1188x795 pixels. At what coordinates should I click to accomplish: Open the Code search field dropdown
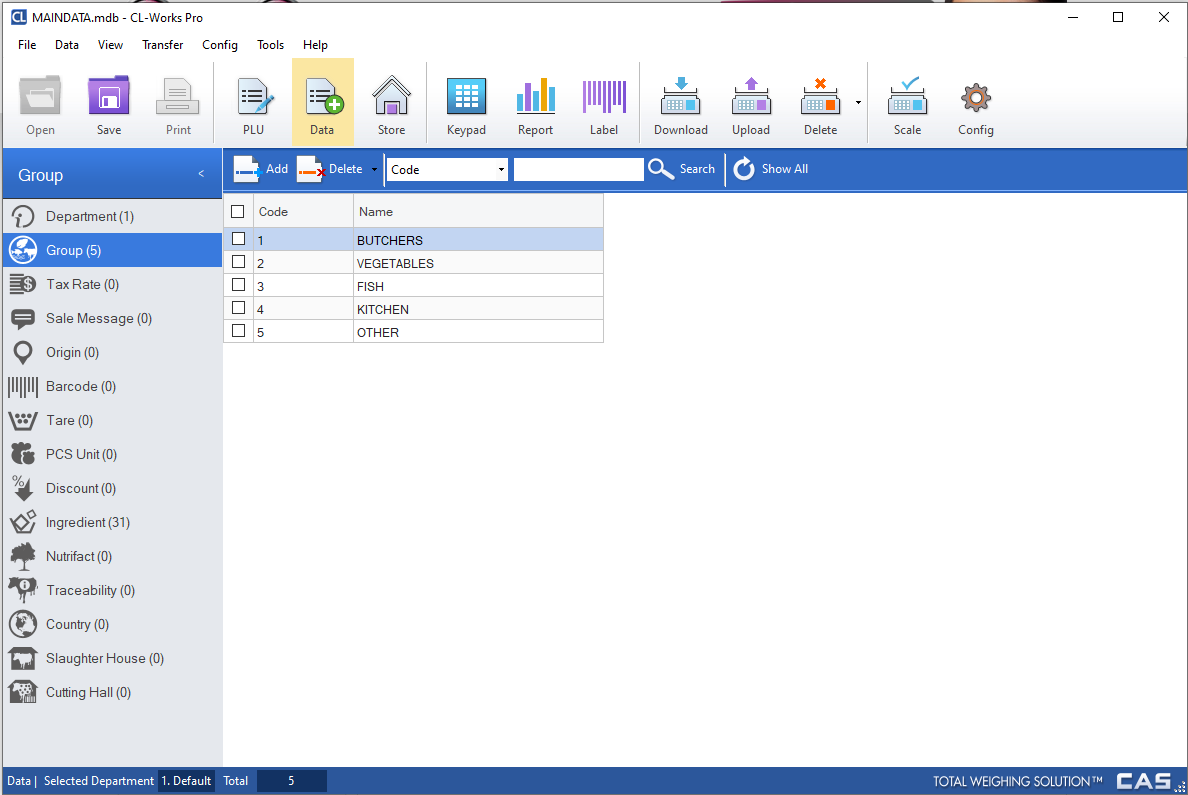pyautogui.click(x=501, y=170)
